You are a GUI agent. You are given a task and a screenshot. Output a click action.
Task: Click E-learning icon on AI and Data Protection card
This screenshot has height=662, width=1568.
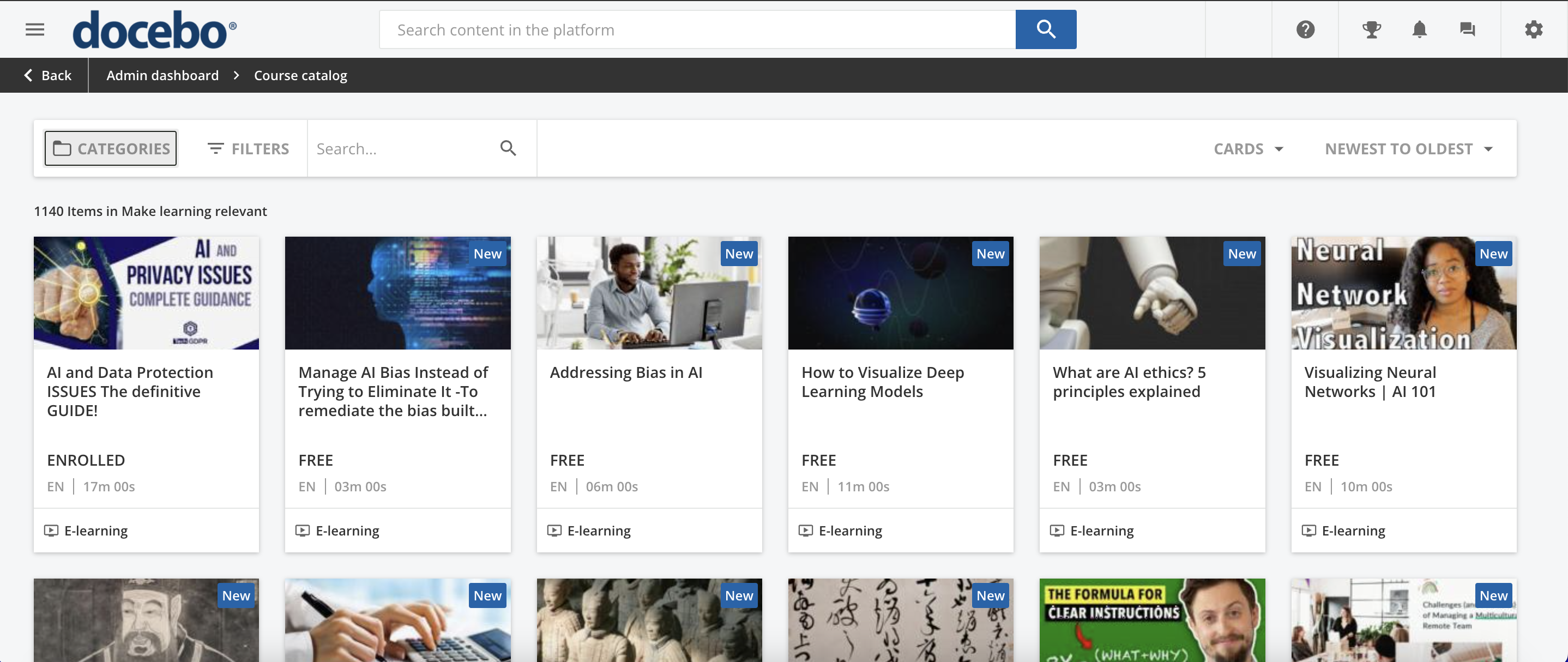click(51, 531)
